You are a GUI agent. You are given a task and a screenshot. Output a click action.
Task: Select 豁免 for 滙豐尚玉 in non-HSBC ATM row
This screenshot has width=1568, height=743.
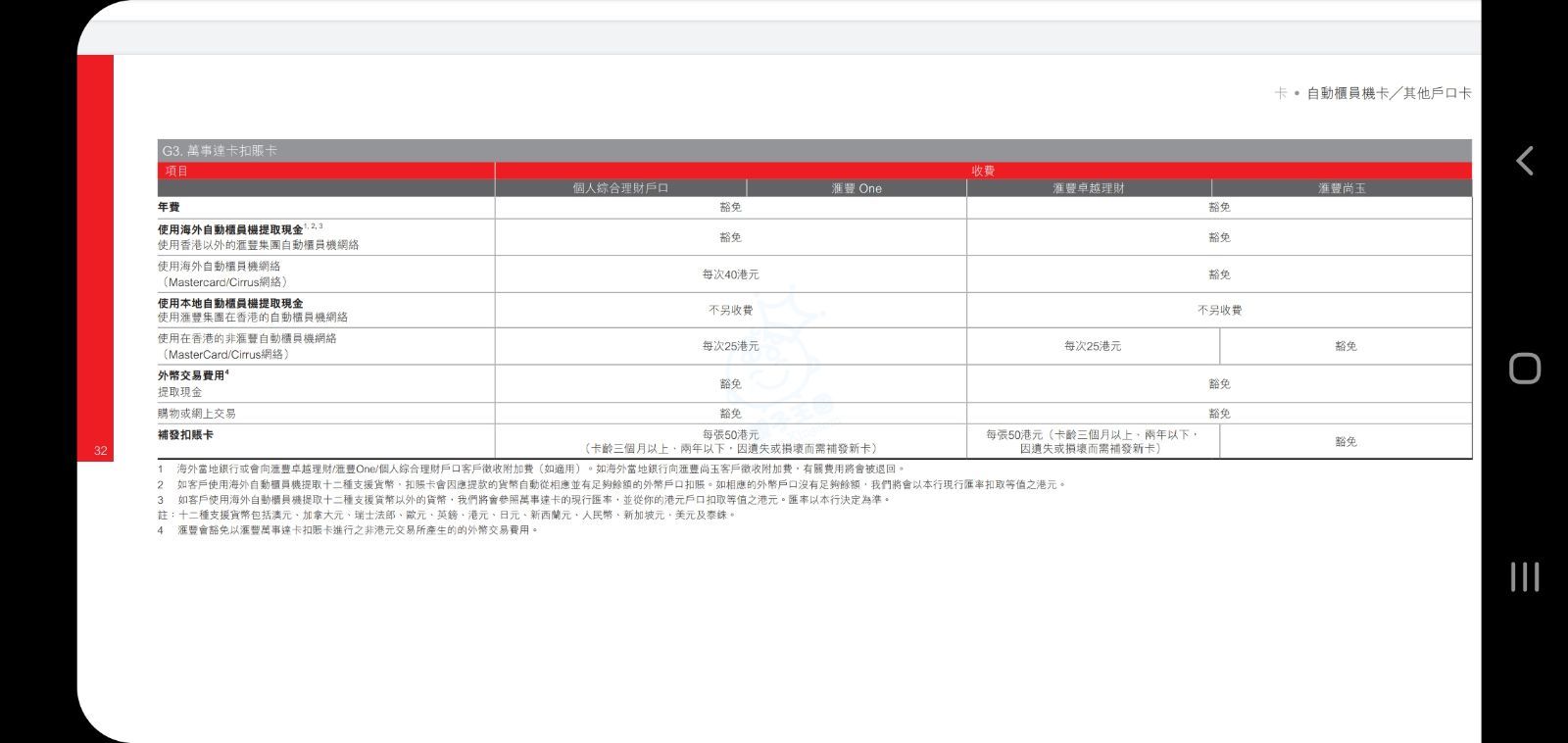click(1346, 346)
